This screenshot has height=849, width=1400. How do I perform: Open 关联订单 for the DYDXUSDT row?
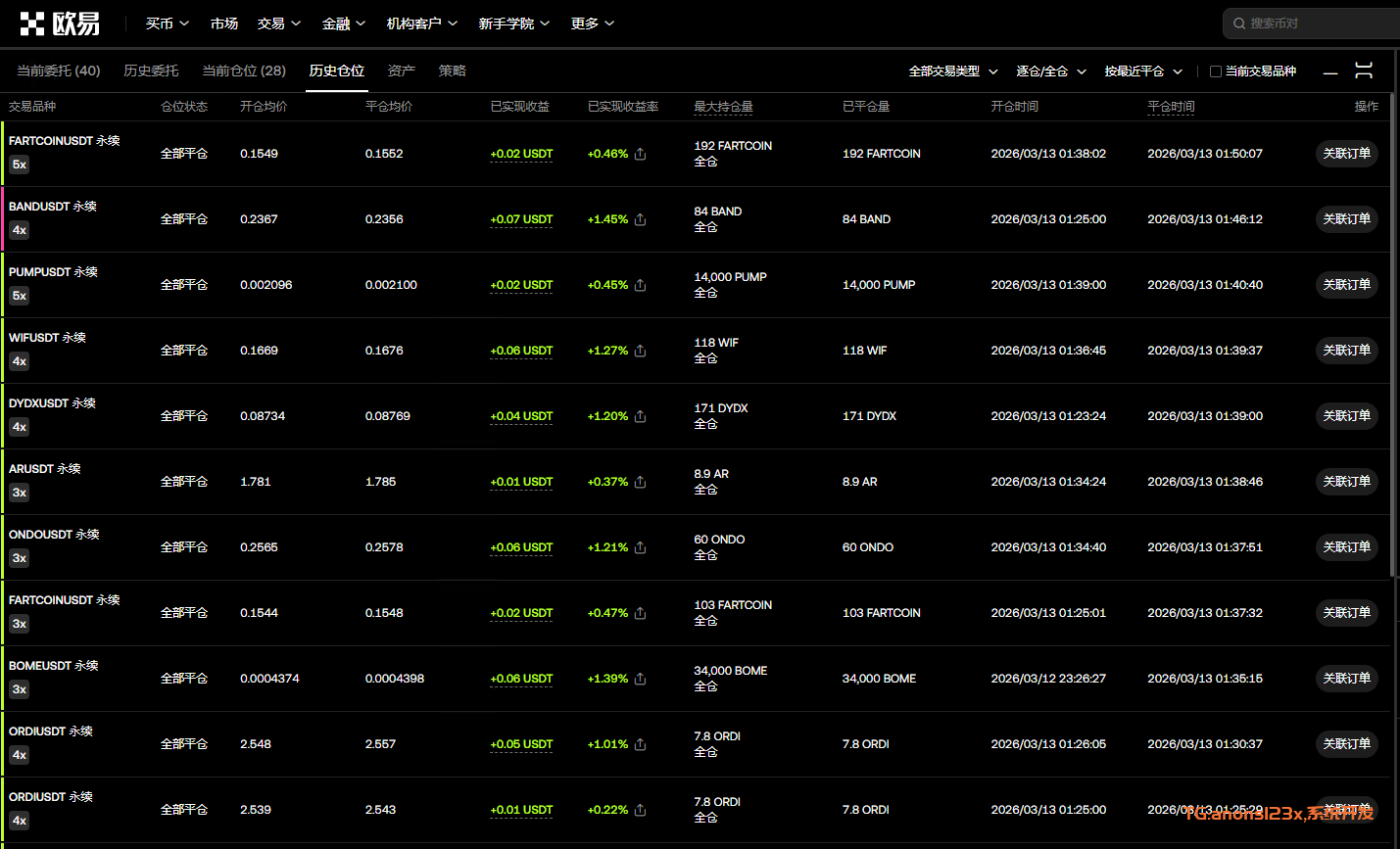point(1346,416)
